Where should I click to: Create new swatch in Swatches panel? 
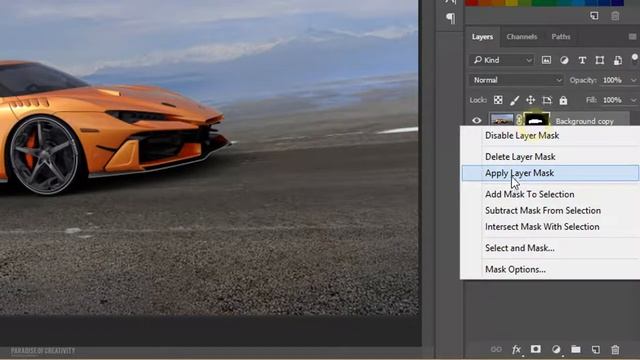pos(594,16)
